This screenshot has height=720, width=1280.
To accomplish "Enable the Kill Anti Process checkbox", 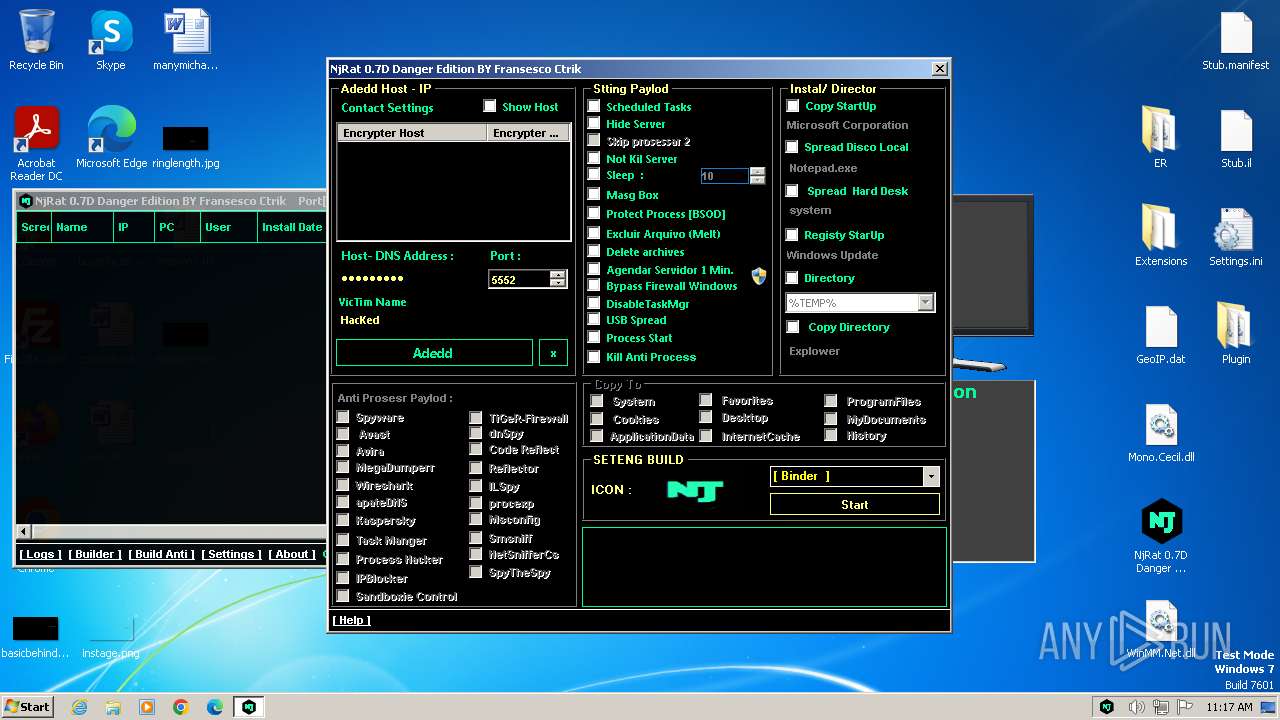I will 594,357.
